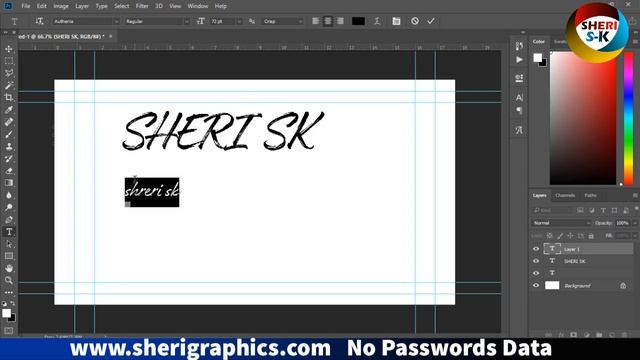Select the Horizontal Type tool
This screenshot has height=360, width=640.
click(x=9, y=232)
